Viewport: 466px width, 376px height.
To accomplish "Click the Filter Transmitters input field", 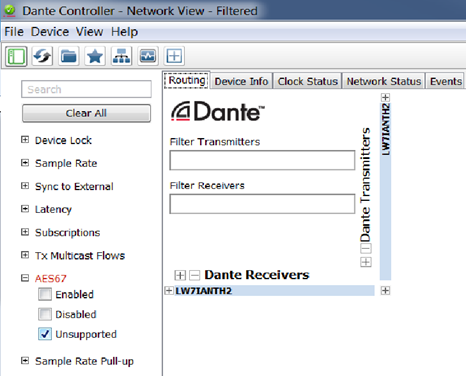I will [x=262, y=160].
